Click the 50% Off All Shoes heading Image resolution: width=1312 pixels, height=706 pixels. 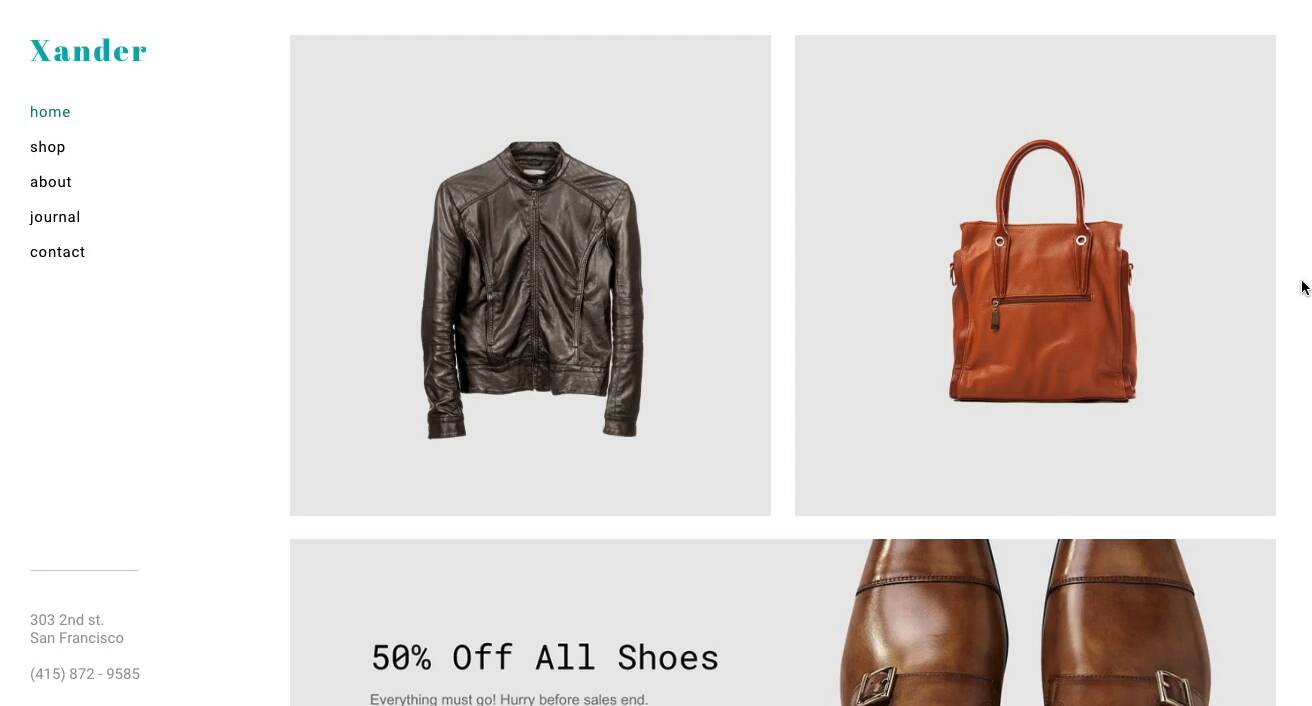(x=545, y=657)
